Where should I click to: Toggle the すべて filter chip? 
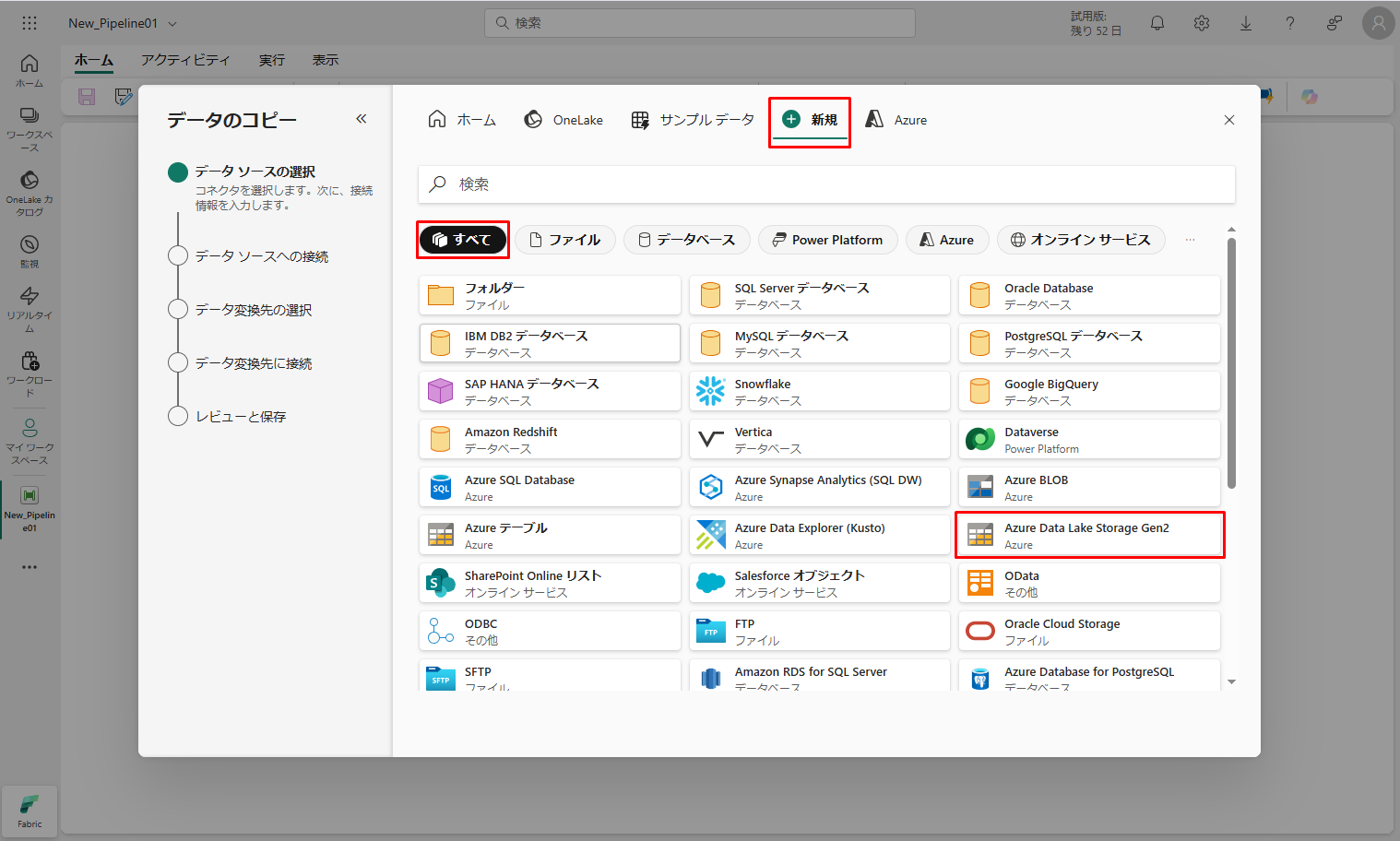[463, 240]
